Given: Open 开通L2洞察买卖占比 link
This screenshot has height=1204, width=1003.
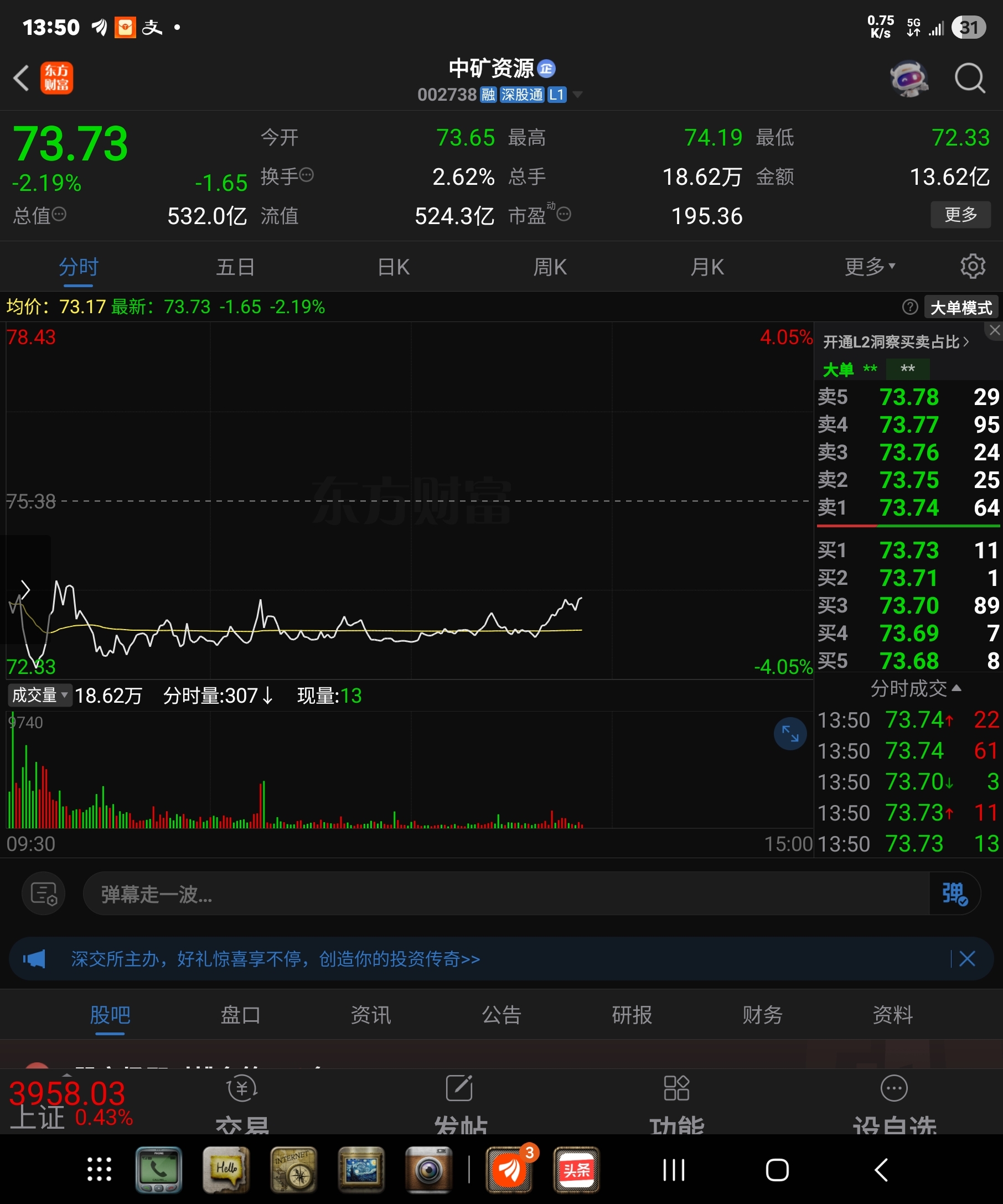Looking at the screenshot, I should pyautogui.click(x=896, y=342).
